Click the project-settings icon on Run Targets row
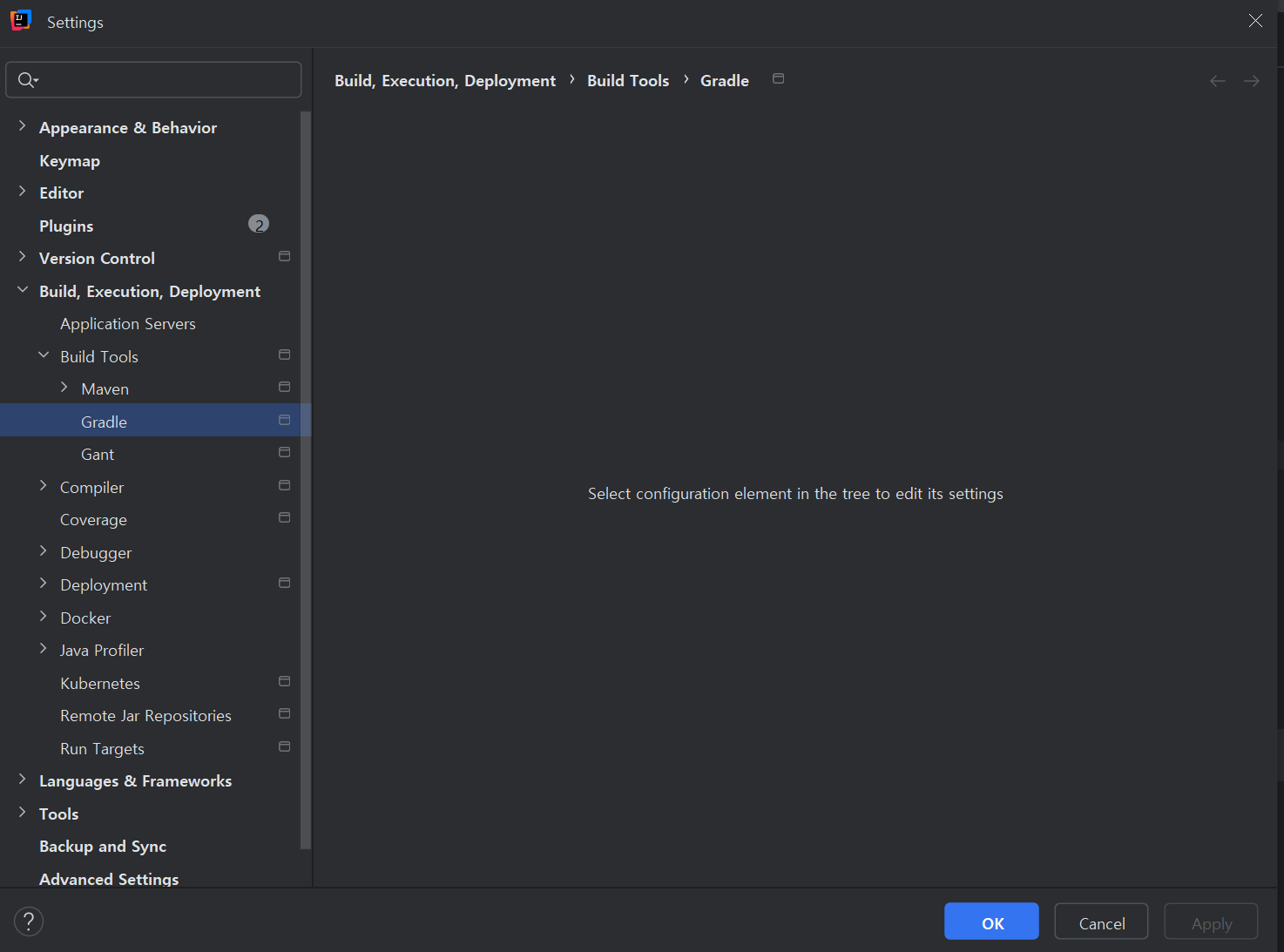Image resolution: width=1284 pixels, height=952 pixels. pos(284,746)
